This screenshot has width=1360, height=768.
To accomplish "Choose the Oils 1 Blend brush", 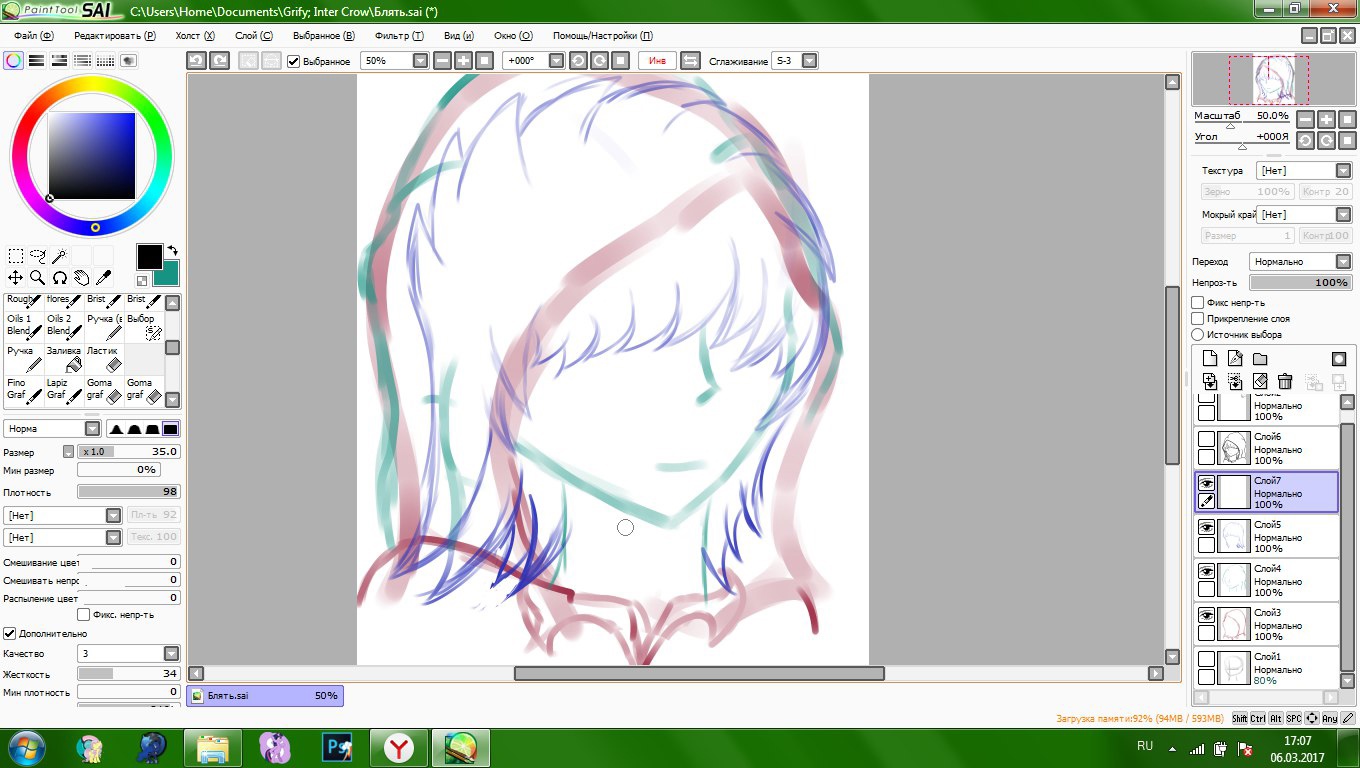I will tap(25, 327).
